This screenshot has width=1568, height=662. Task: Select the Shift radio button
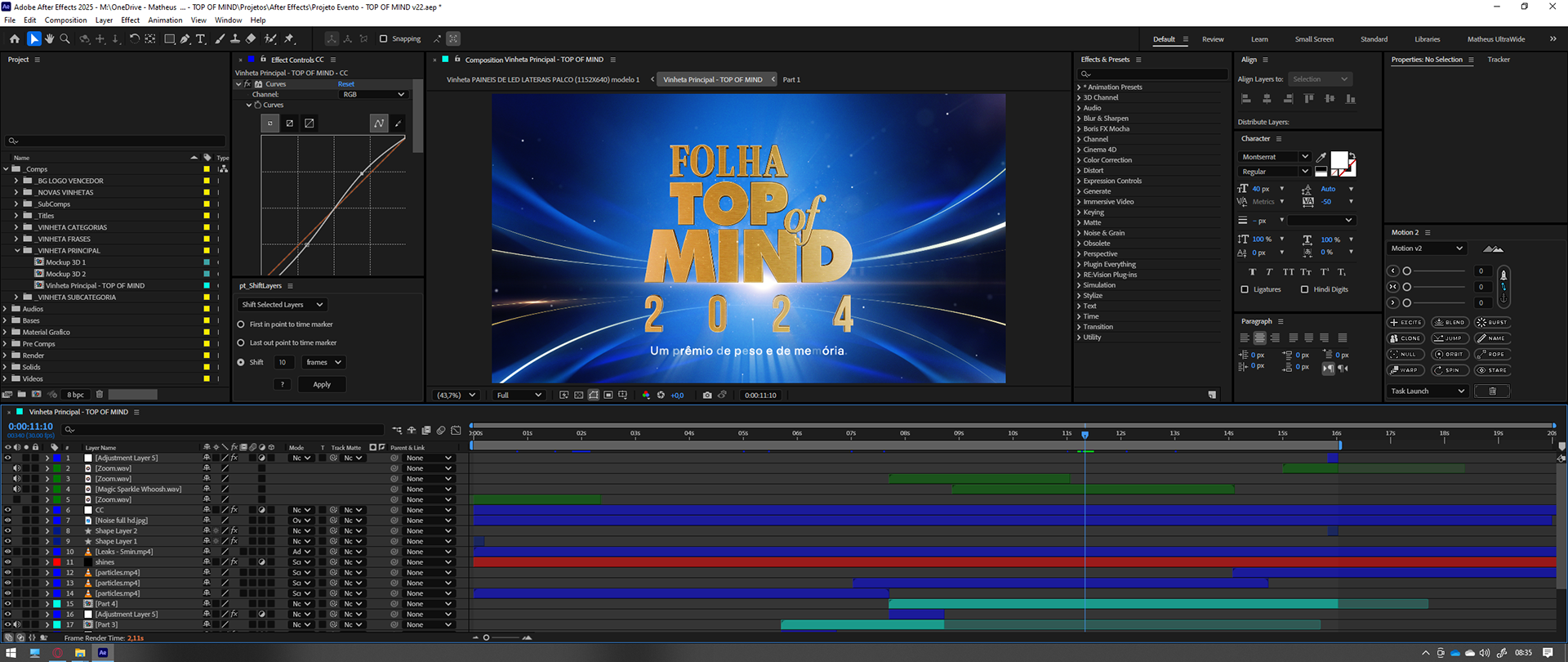click(x=241, y=362)
